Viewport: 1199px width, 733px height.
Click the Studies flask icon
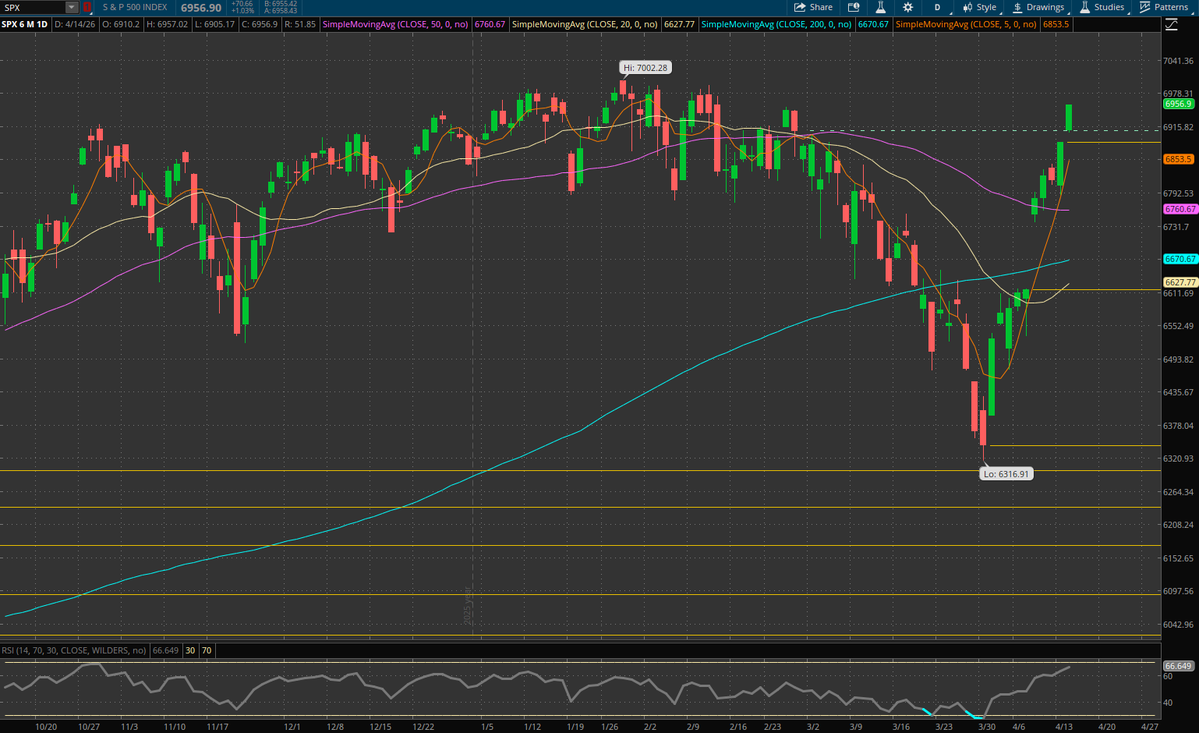(x=1084, y=8)
